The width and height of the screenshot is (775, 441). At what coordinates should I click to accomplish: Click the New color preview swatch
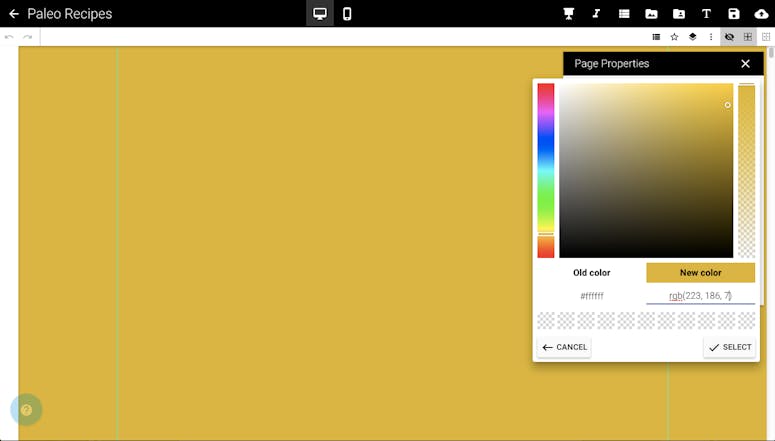pyautogui.click(x=700, y=273)
